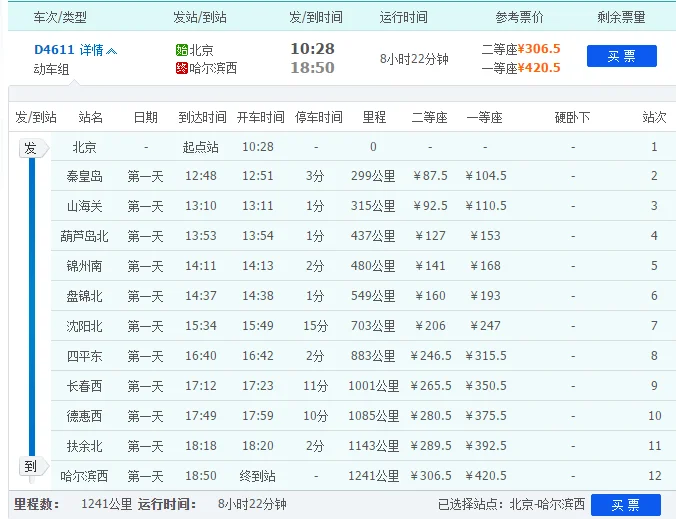Click the 车次/类型 column header
676x519 pixels.
click(x=60, y=17)
